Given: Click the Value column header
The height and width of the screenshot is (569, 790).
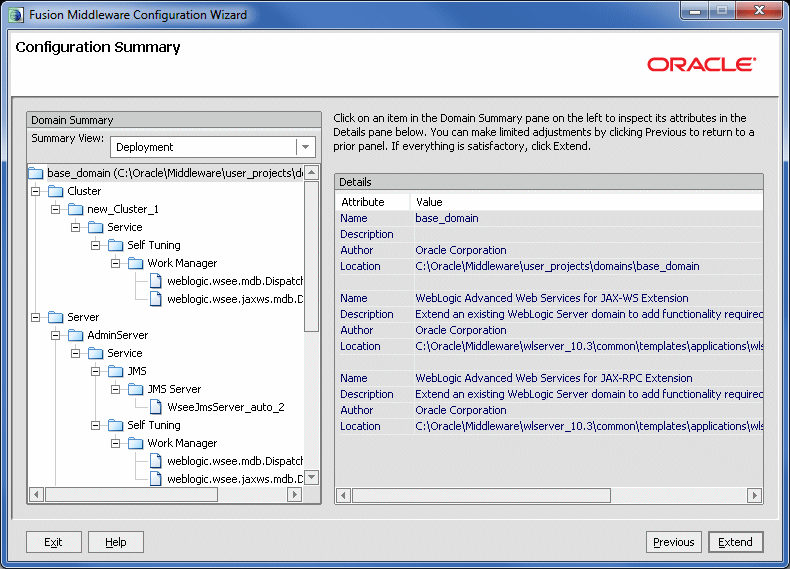Looking at the screenshot, I should pos(587,202).
